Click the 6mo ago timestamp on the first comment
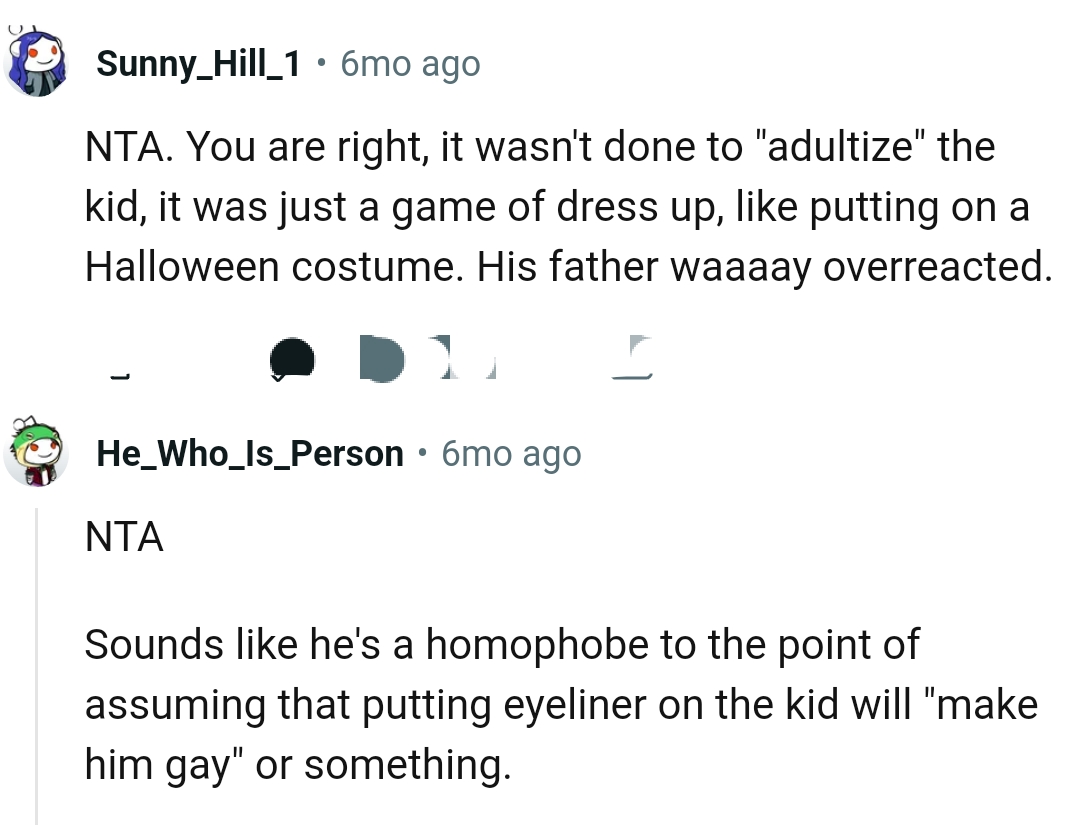This screenshot has width=1080, height=825. tap(410, 63)
